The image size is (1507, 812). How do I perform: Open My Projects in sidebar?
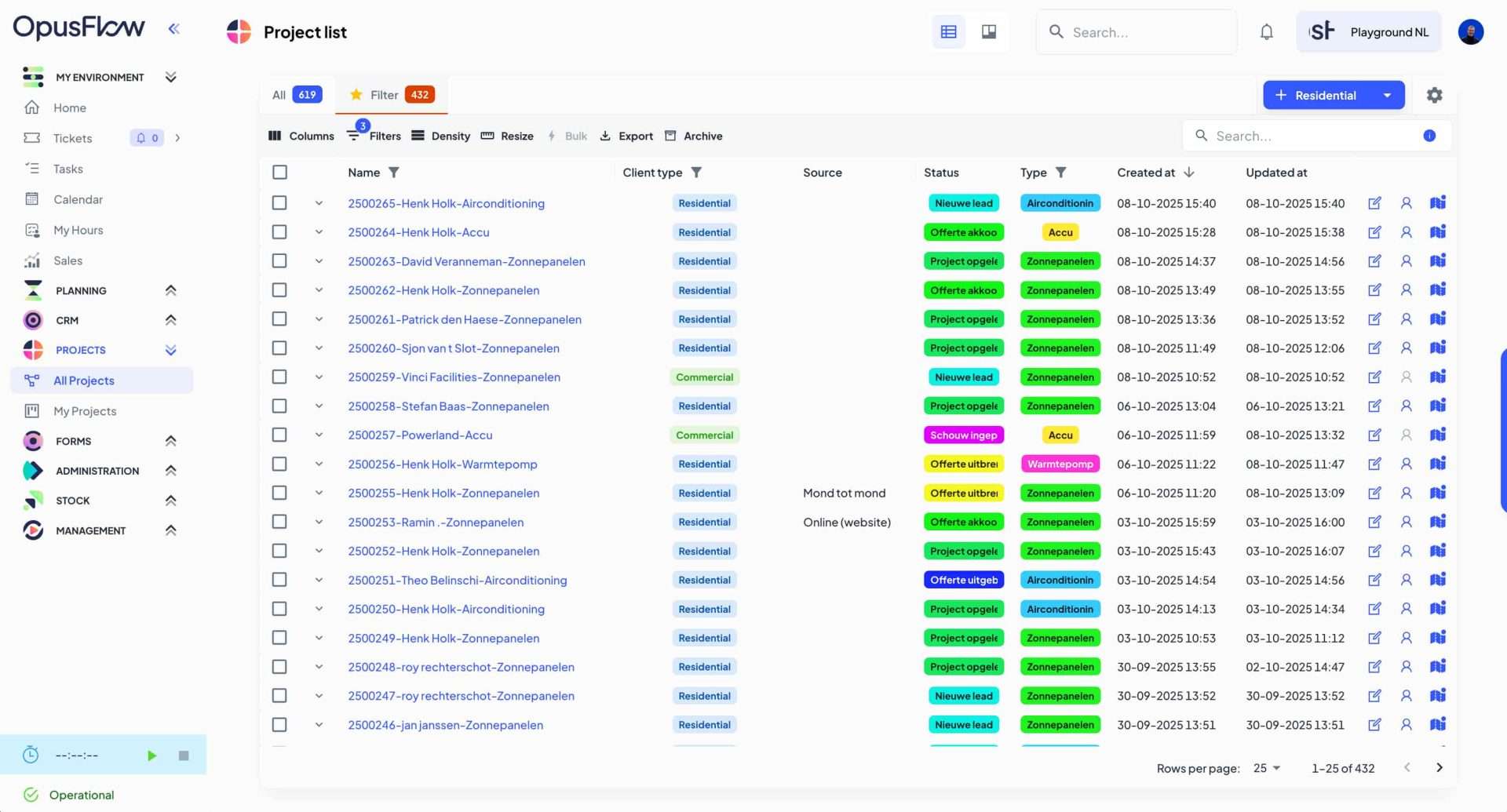pos(85,411)
